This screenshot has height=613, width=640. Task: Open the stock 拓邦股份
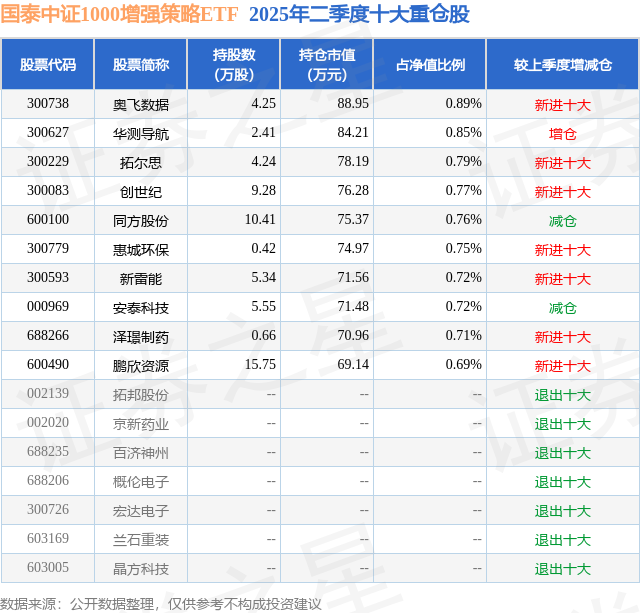click(x=141, y=395)
